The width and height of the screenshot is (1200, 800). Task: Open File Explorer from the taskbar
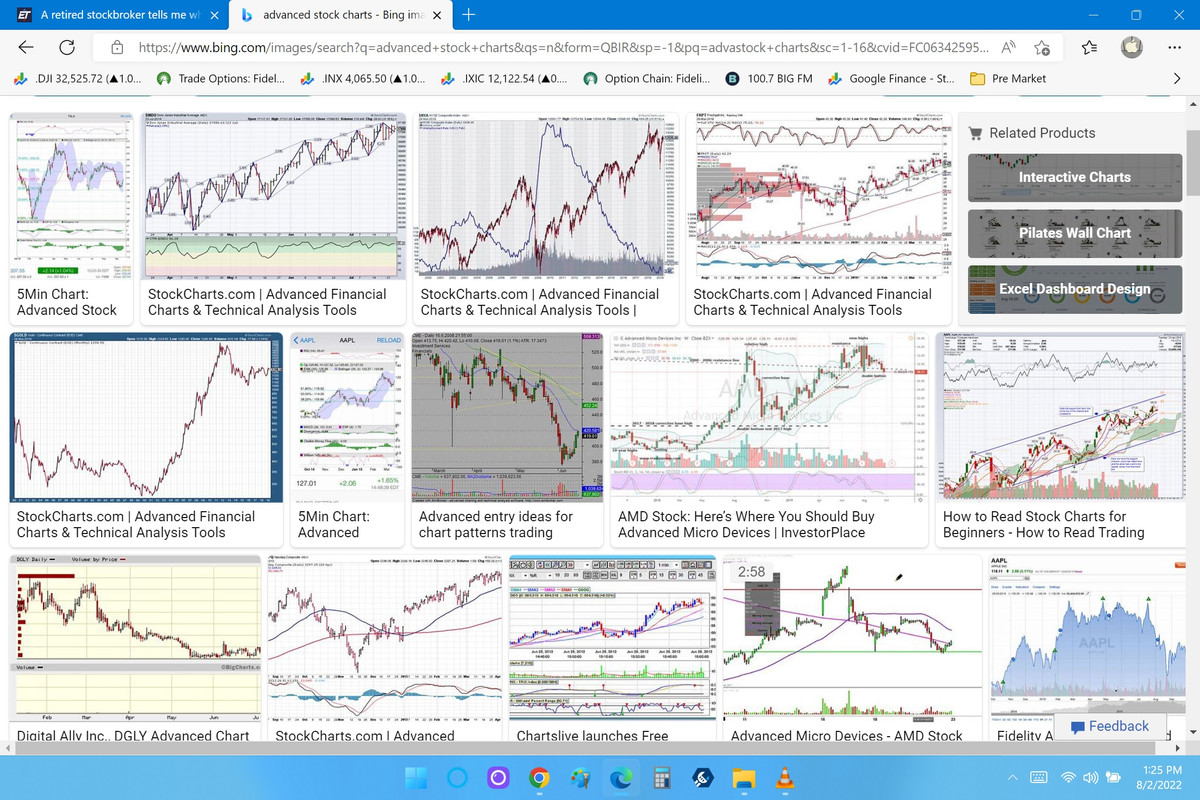pyautogui.click(x=743, y=778)
